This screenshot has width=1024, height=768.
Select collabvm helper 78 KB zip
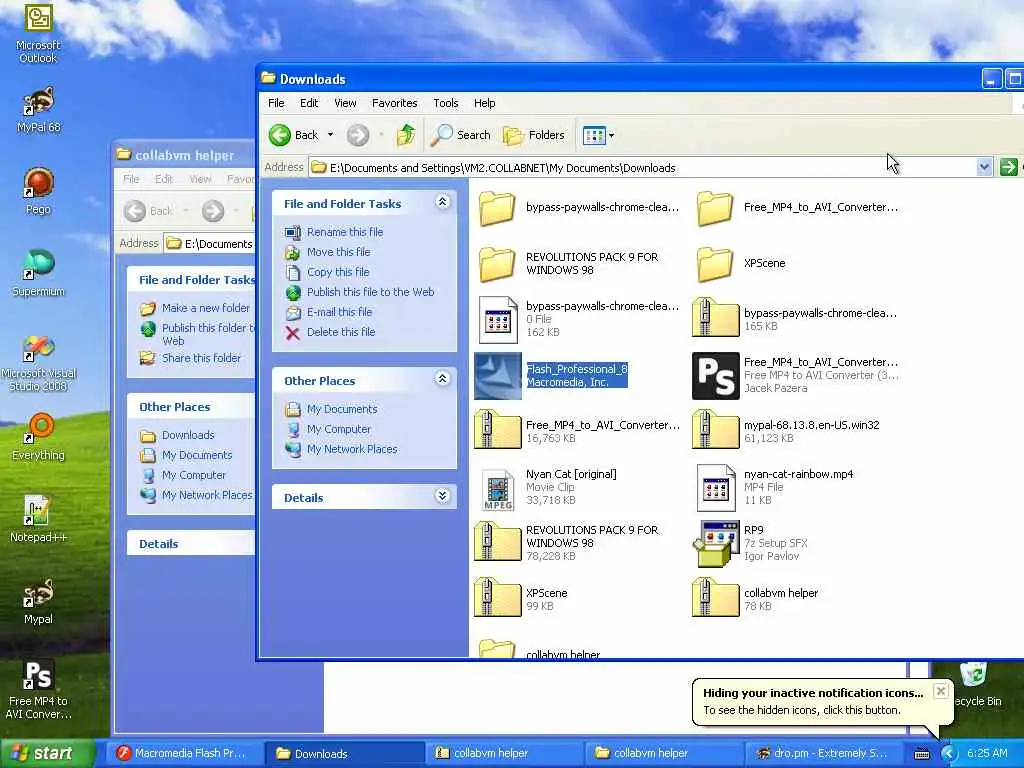[755, 599]
